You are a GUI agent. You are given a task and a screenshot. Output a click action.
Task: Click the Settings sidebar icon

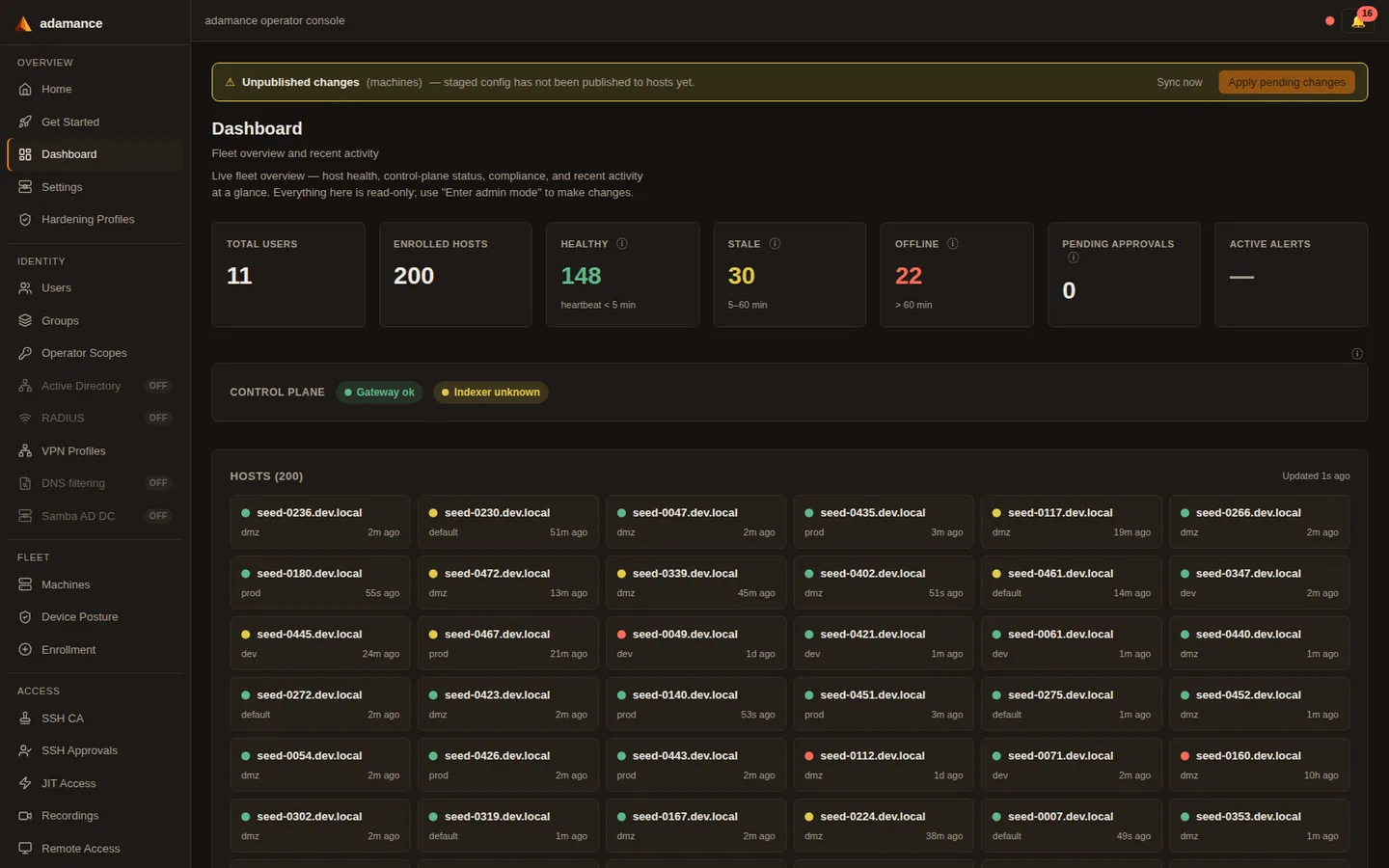pos(25,187)
